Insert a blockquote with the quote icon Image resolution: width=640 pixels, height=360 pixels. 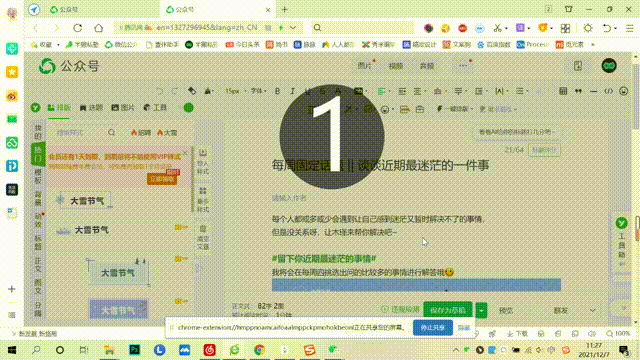point(578,91)
